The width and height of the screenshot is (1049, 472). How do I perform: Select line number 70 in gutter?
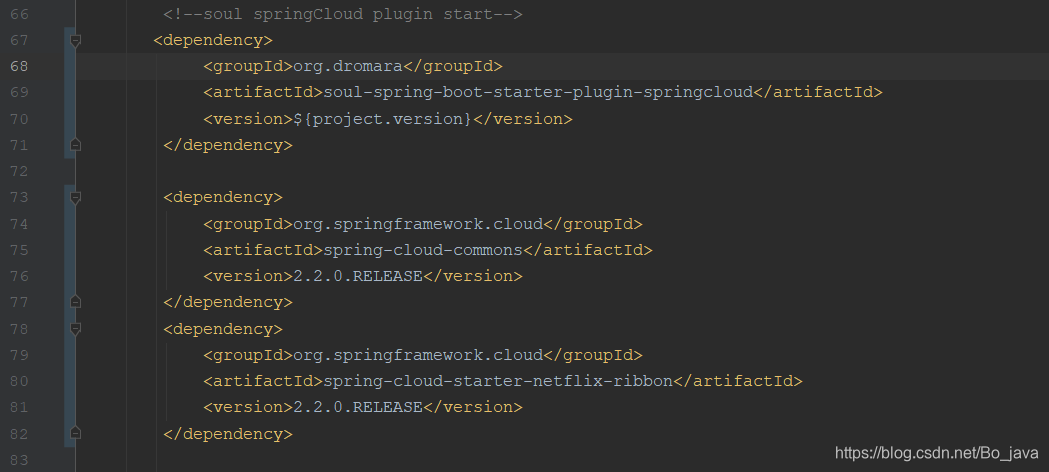[x=19, y=119]
